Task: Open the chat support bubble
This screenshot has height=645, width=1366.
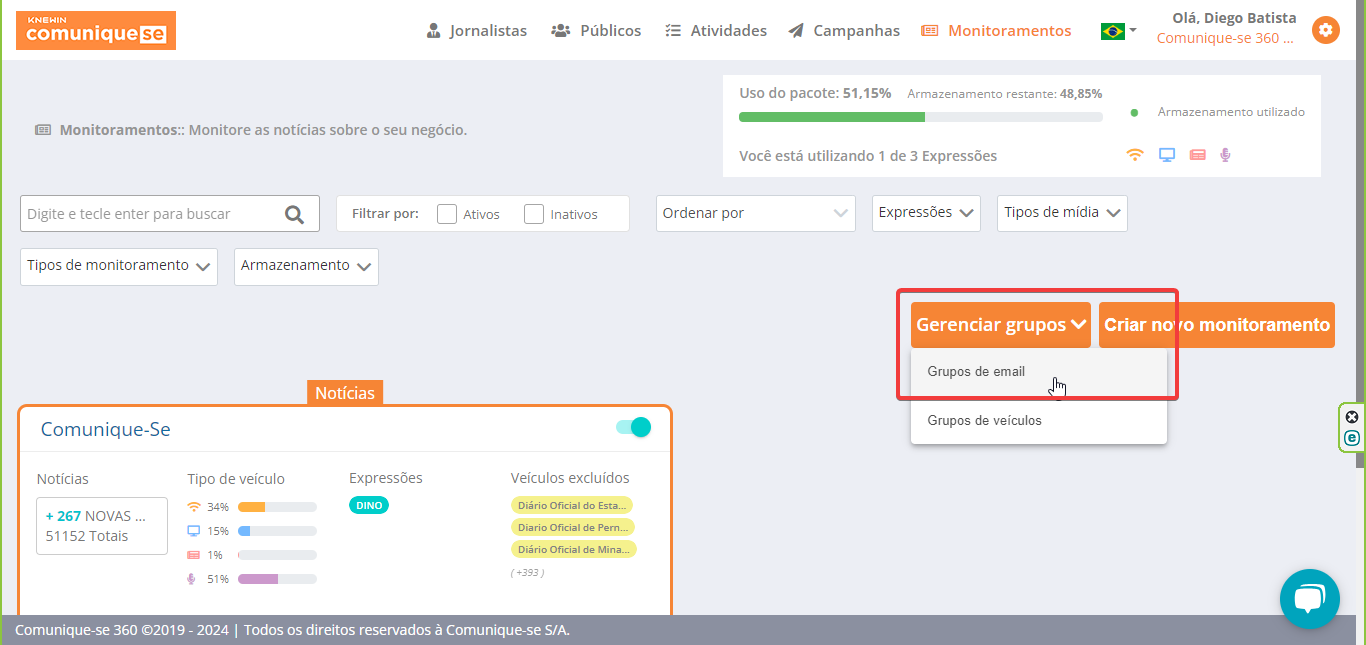Action: click(1309, 599)
